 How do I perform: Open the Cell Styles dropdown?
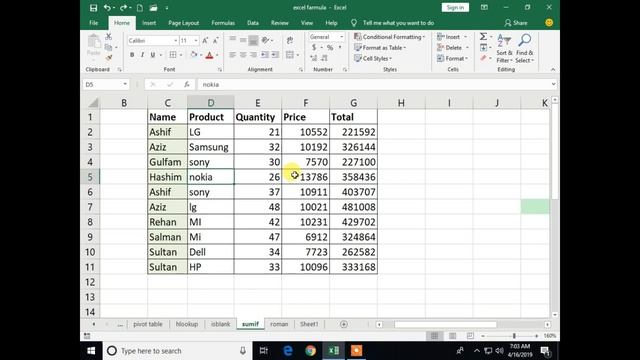pyautogui.click(x=373, y=58)
